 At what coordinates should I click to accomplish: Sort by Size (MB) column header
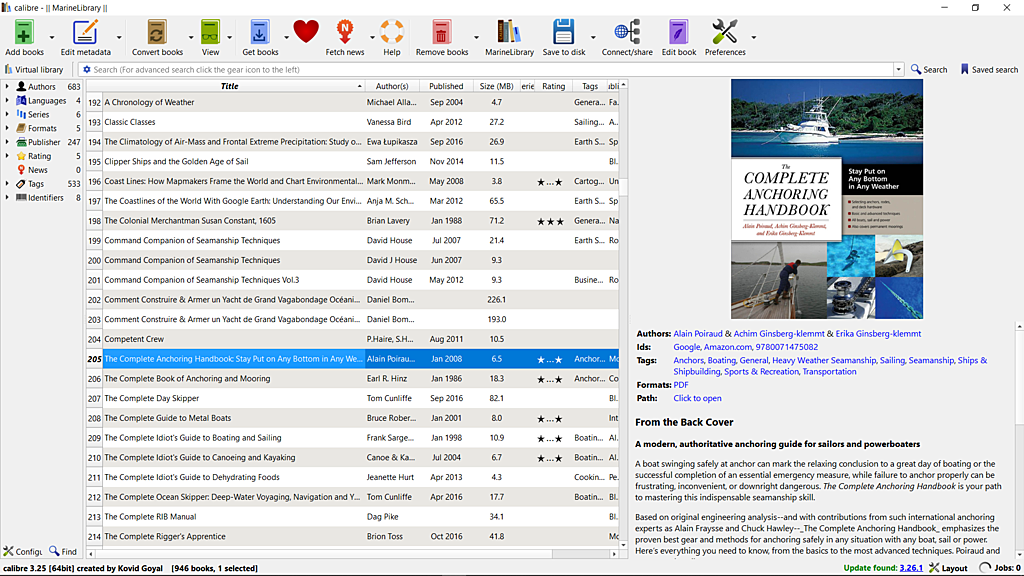496,86
